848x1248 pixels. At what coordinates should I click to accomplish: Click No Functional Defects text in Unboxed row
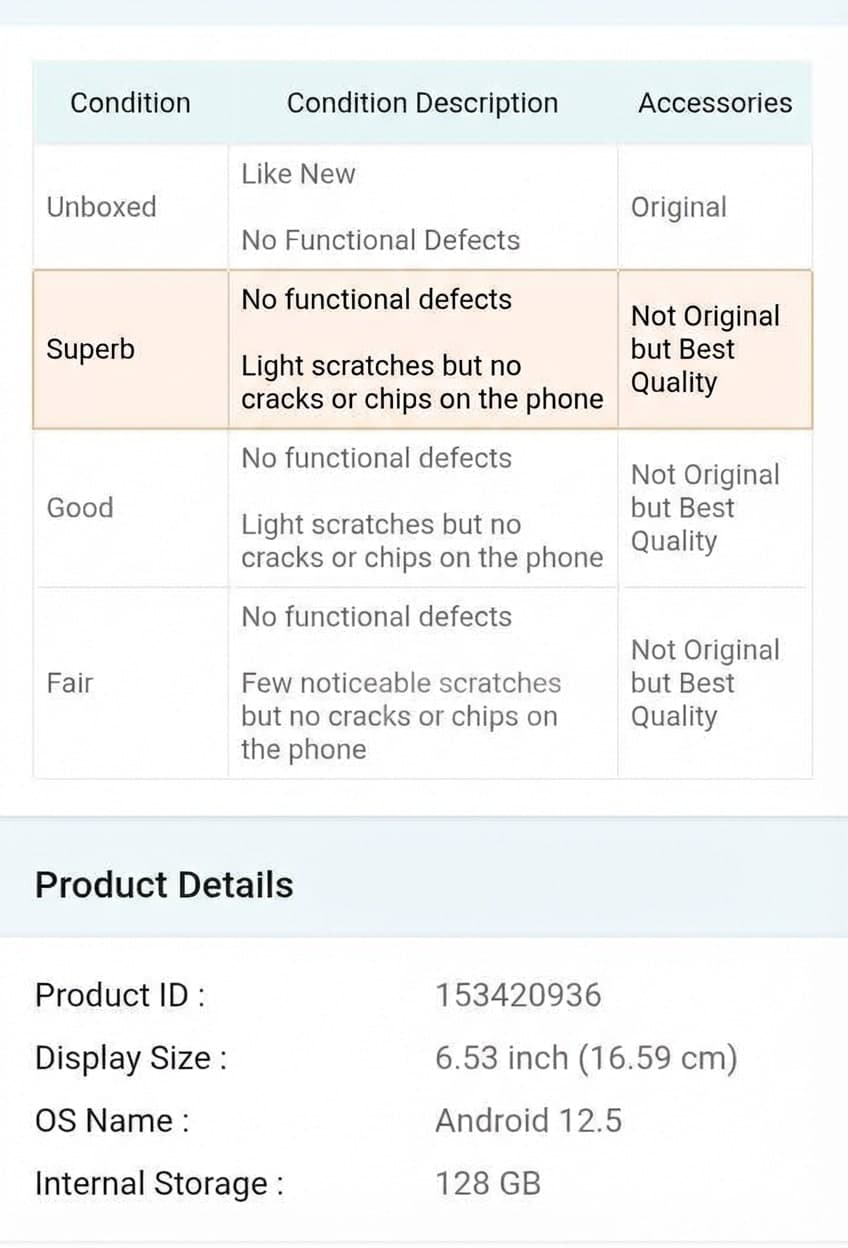pos(379,241)
